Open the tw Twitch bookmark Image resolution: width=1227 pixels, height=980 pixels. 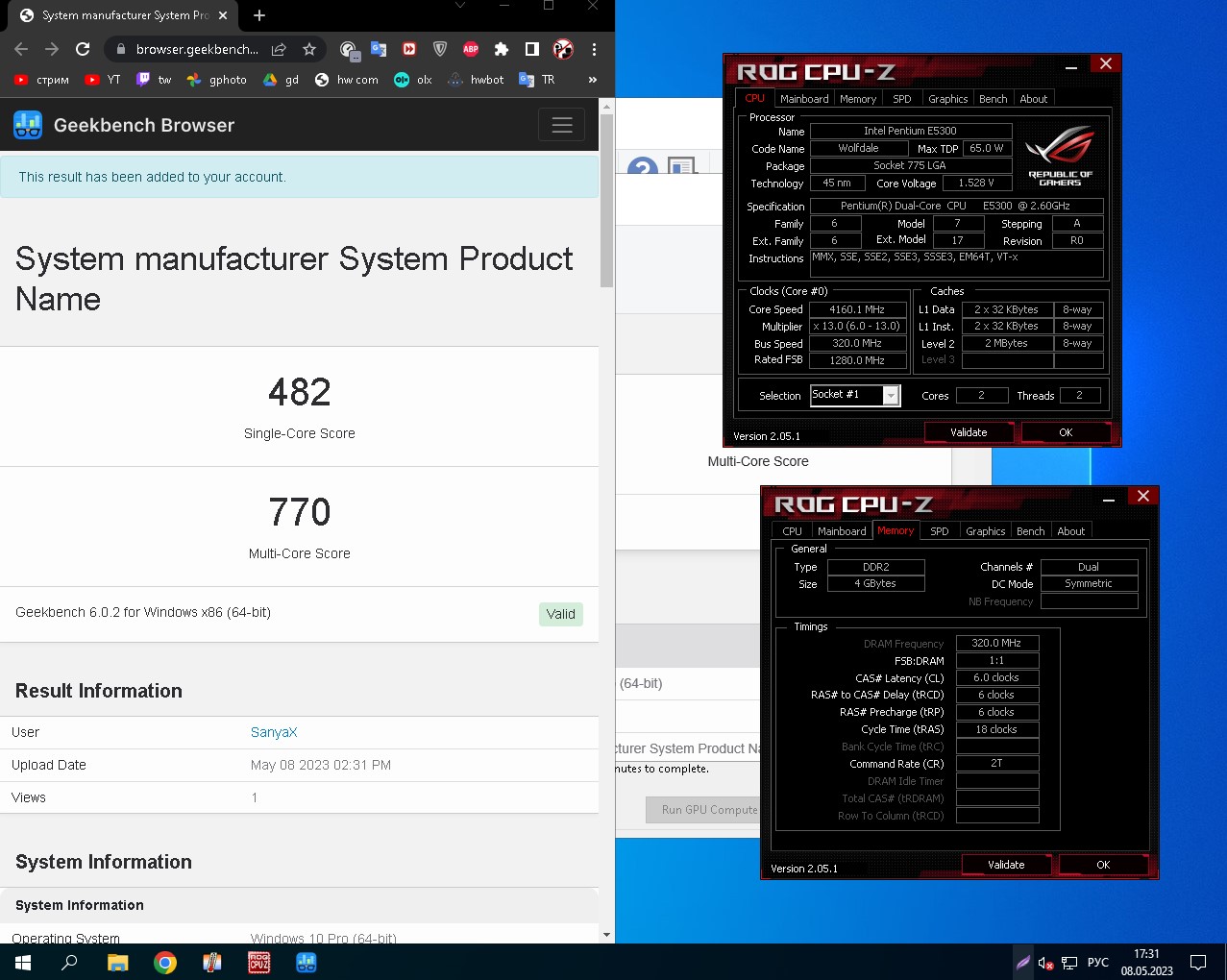click(154, 80)
